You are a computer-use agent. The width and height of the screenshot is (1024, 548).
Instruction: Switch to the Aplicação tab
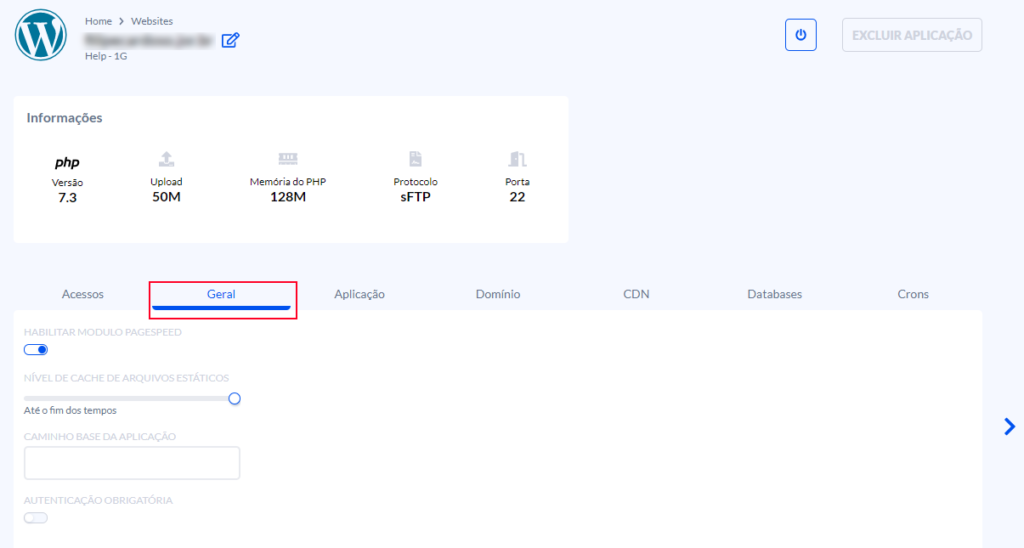359,294
